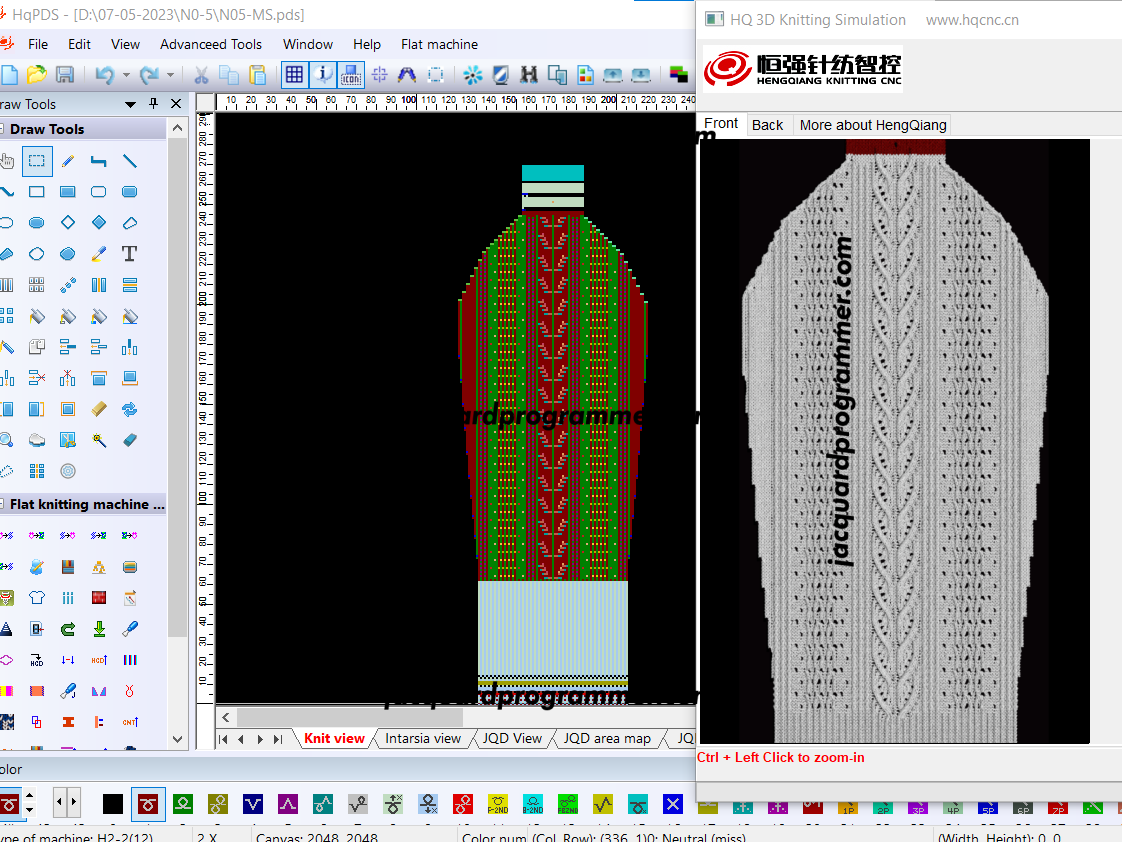This screenshot has height=842, width=1122.
Task: Choose the diagonal line tool
Action: [x=130, y=161]
